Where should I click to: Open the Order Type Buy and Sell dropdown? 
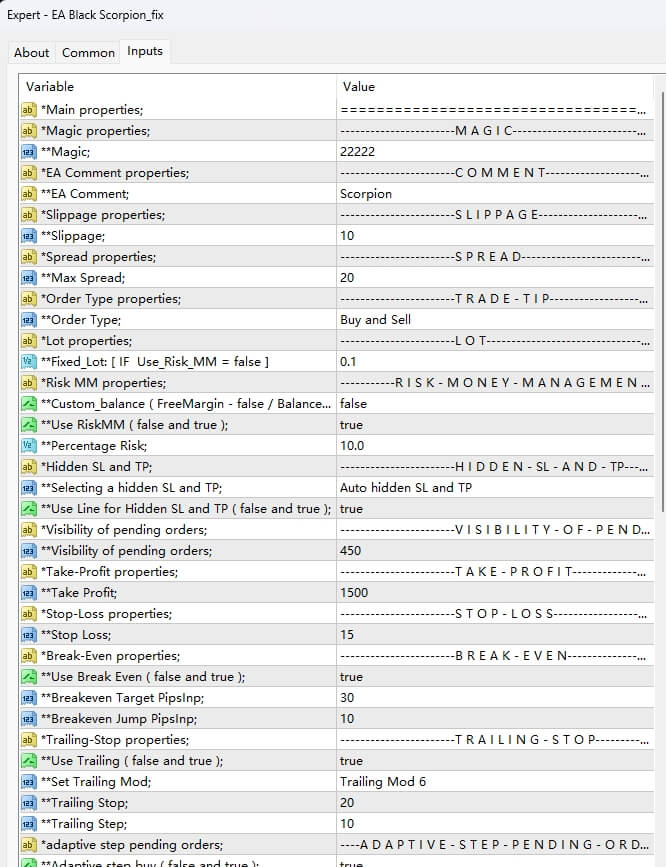pyautogui.click(x=376, y=320)
